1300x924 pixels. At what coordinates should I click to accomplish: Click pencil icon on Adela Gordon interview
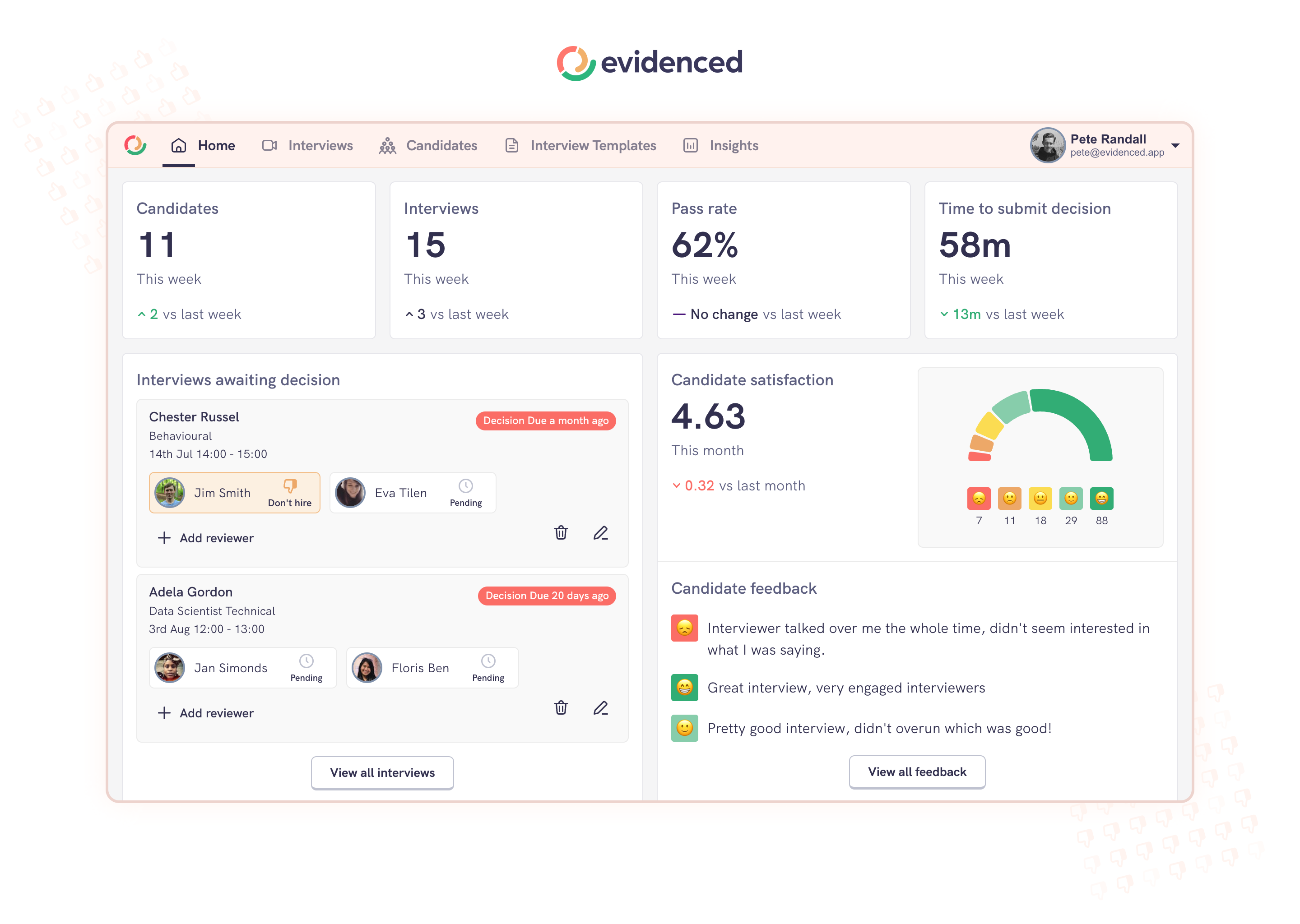tap(600, 707)
